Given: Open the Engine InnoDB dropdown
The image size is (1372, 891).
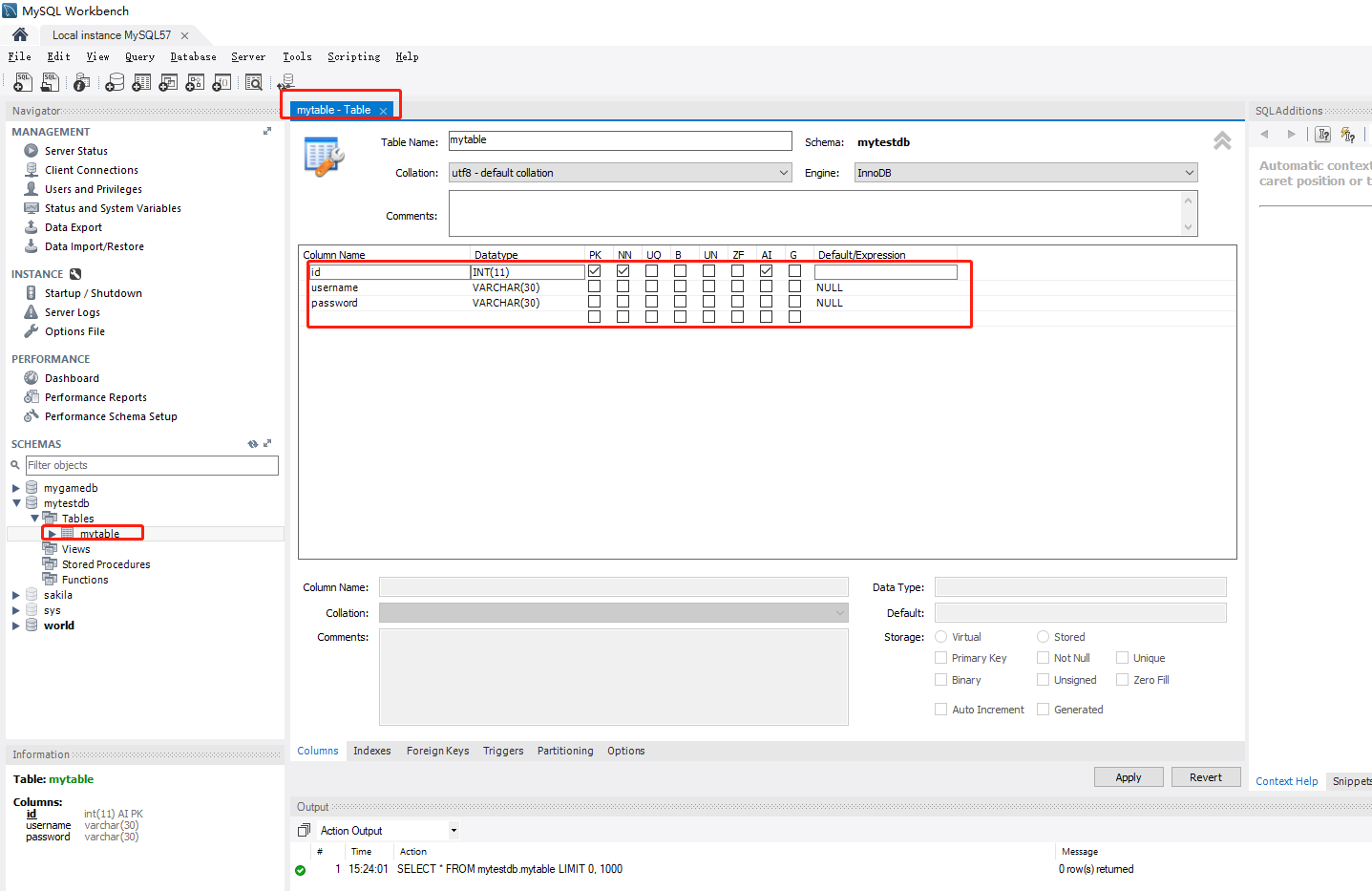Looking at the screenshot, I should coord(1025,173).
